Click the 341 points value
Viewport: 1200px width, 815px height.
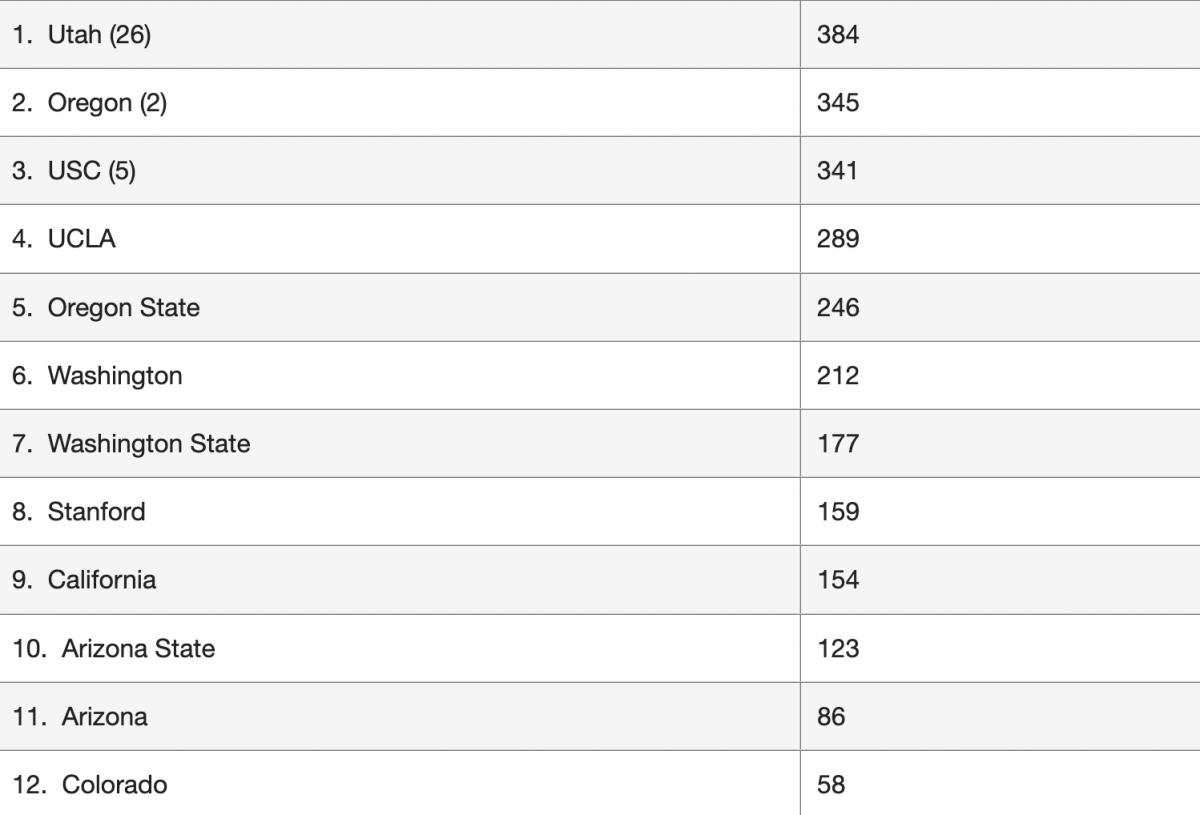tap(838, 171)
